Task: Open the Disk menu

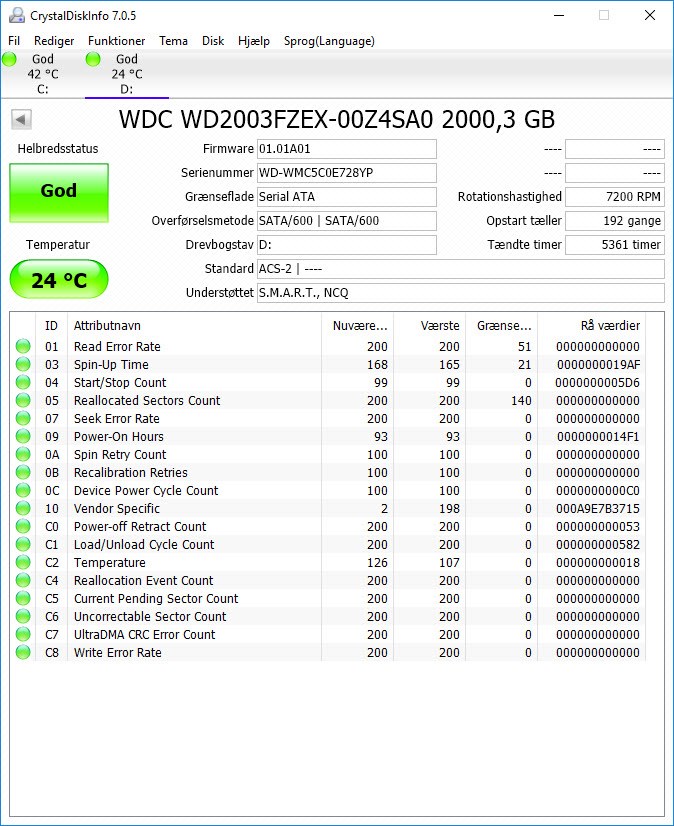Action: 213,41
